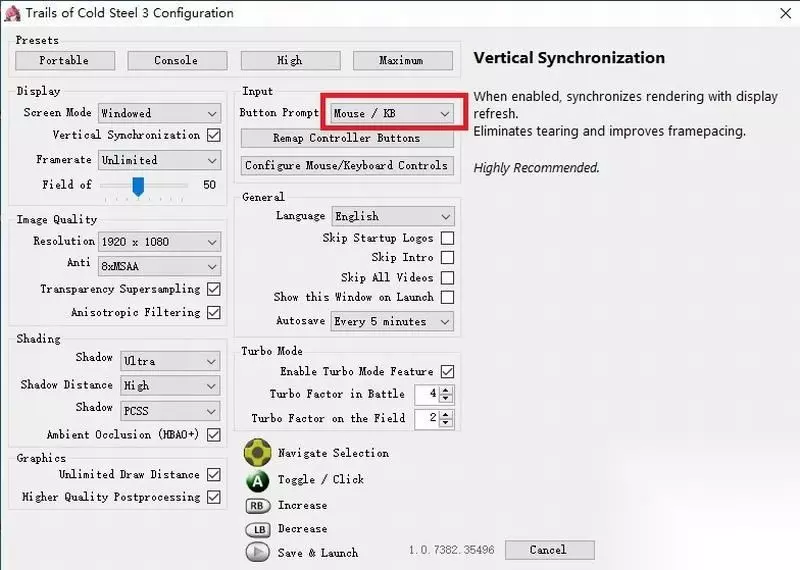Image resolution: width=800 pixels, height=570 pixels.
Task: Toggle Transparency Supersampling checkbox
Action: 214,289
